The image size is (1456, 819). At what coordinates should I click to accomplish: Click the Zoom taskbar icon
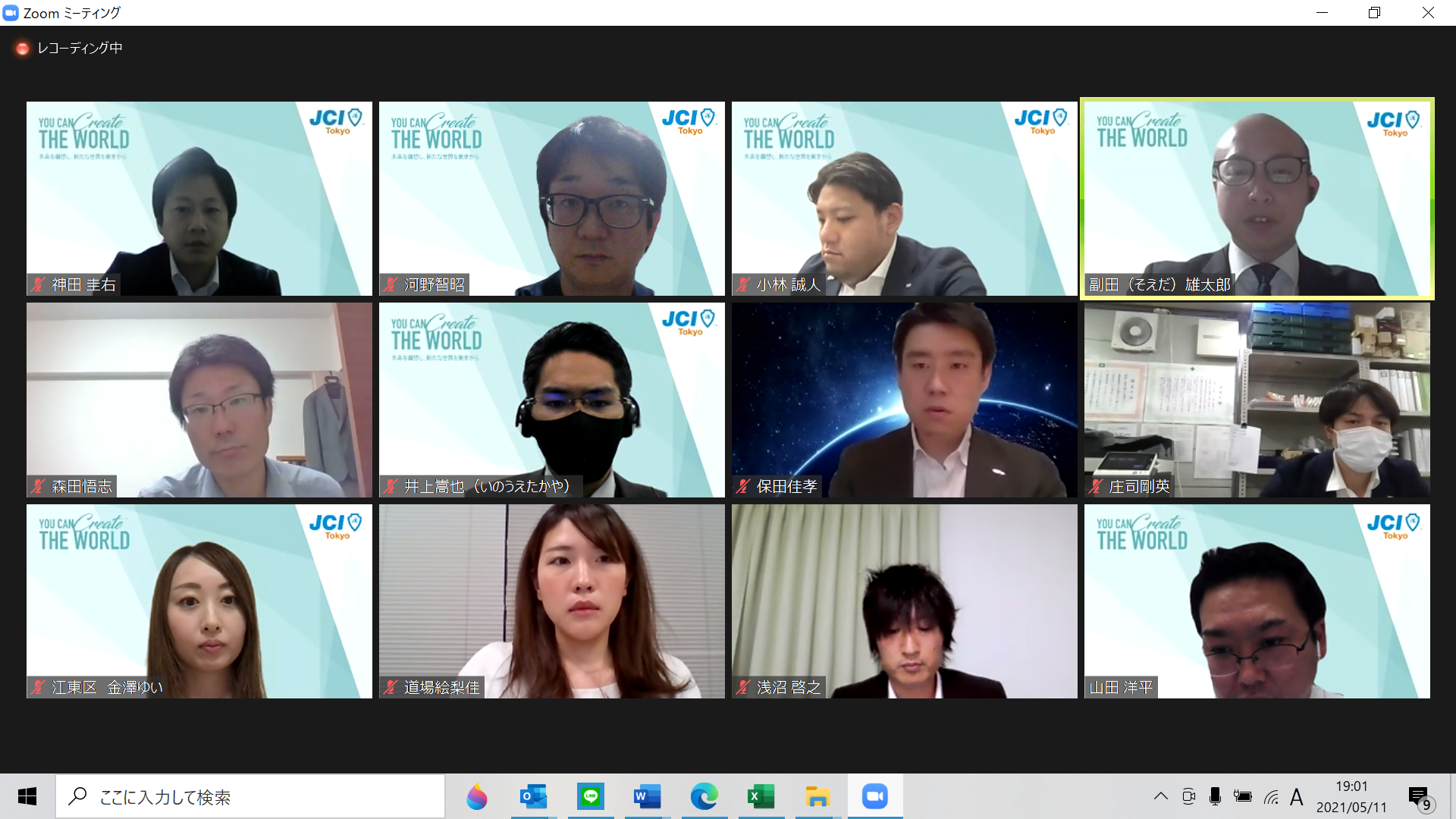tap(874, 796)
